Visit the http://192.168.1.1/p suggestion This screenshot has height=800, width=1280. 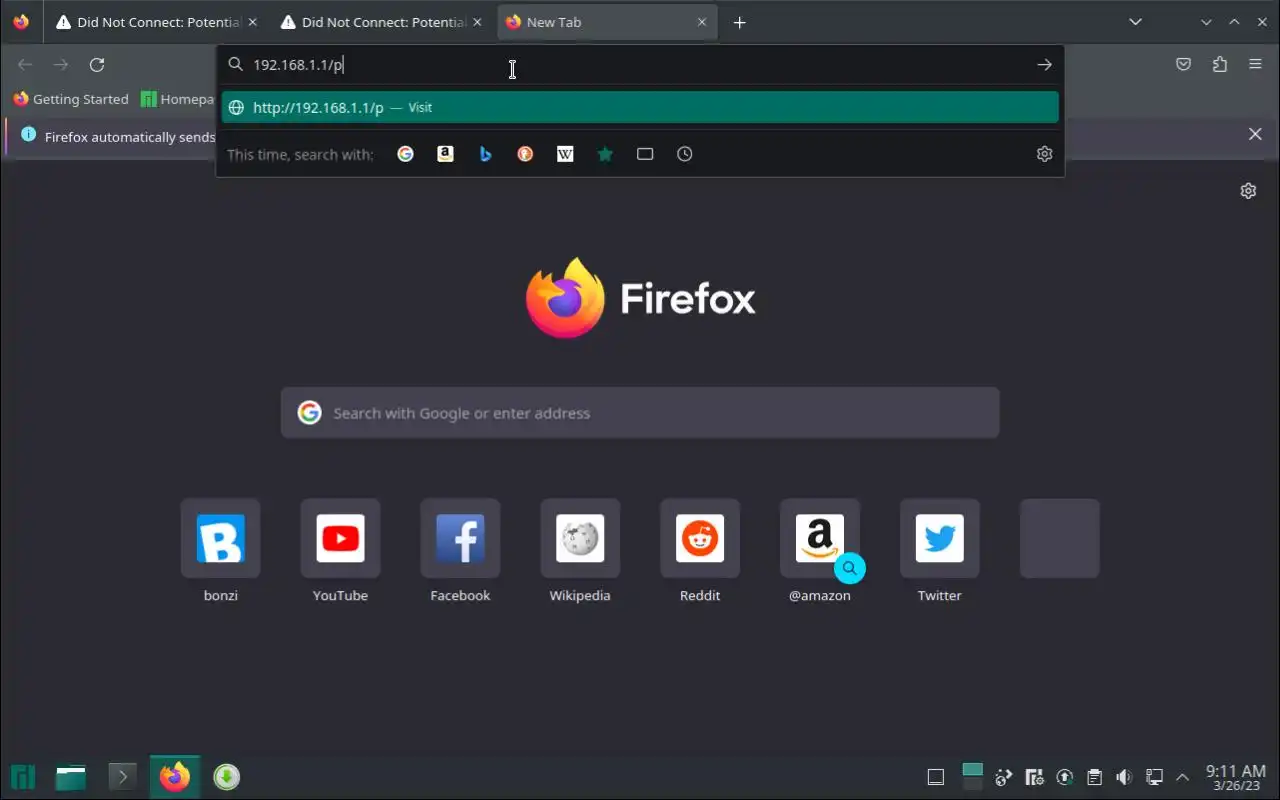coord(640,108)
